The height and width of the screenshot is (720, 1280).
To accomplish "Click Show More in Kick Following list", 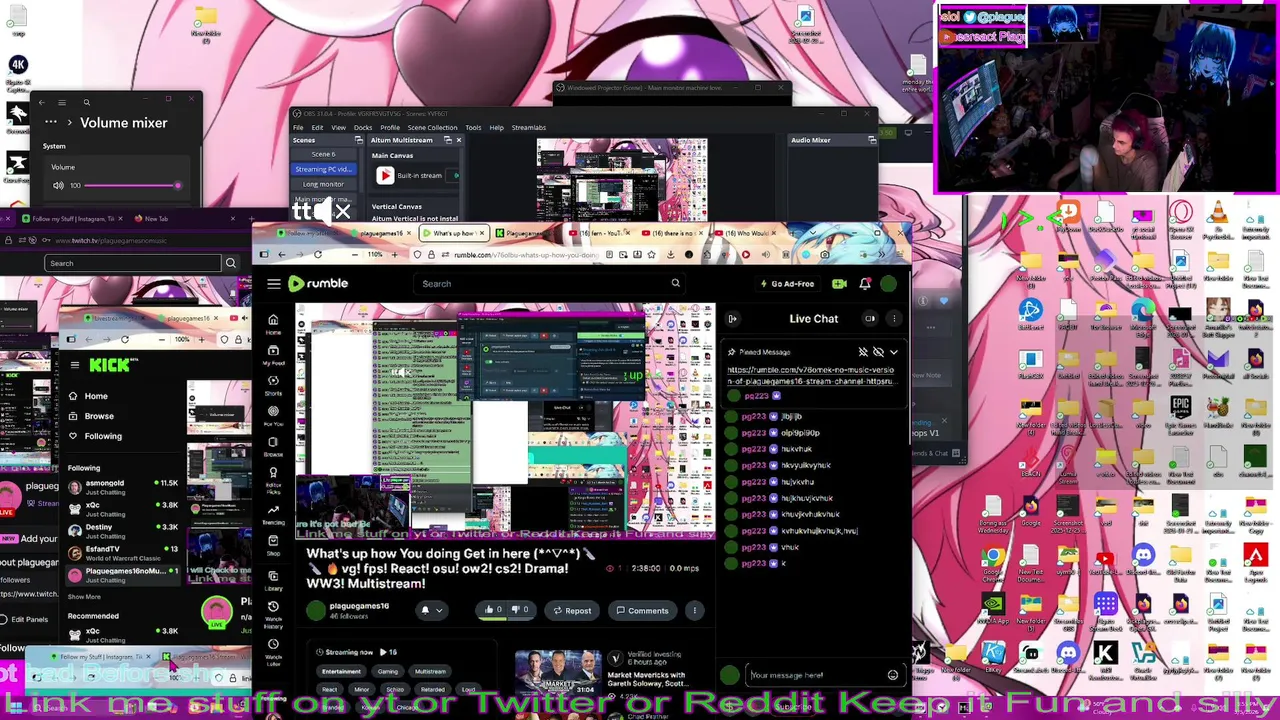I will tap(84, 597).
